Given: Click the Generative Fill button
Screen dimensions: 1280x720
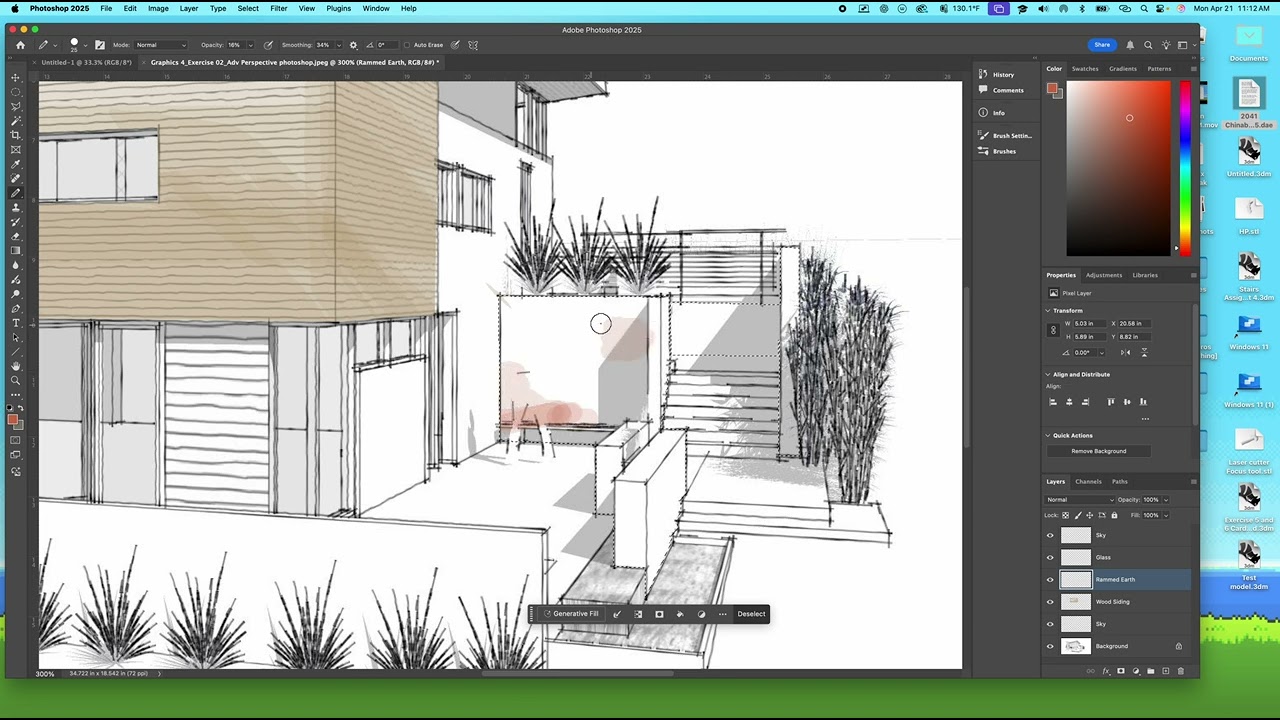Looking at the screenshot, I should [x=571, y=614].
